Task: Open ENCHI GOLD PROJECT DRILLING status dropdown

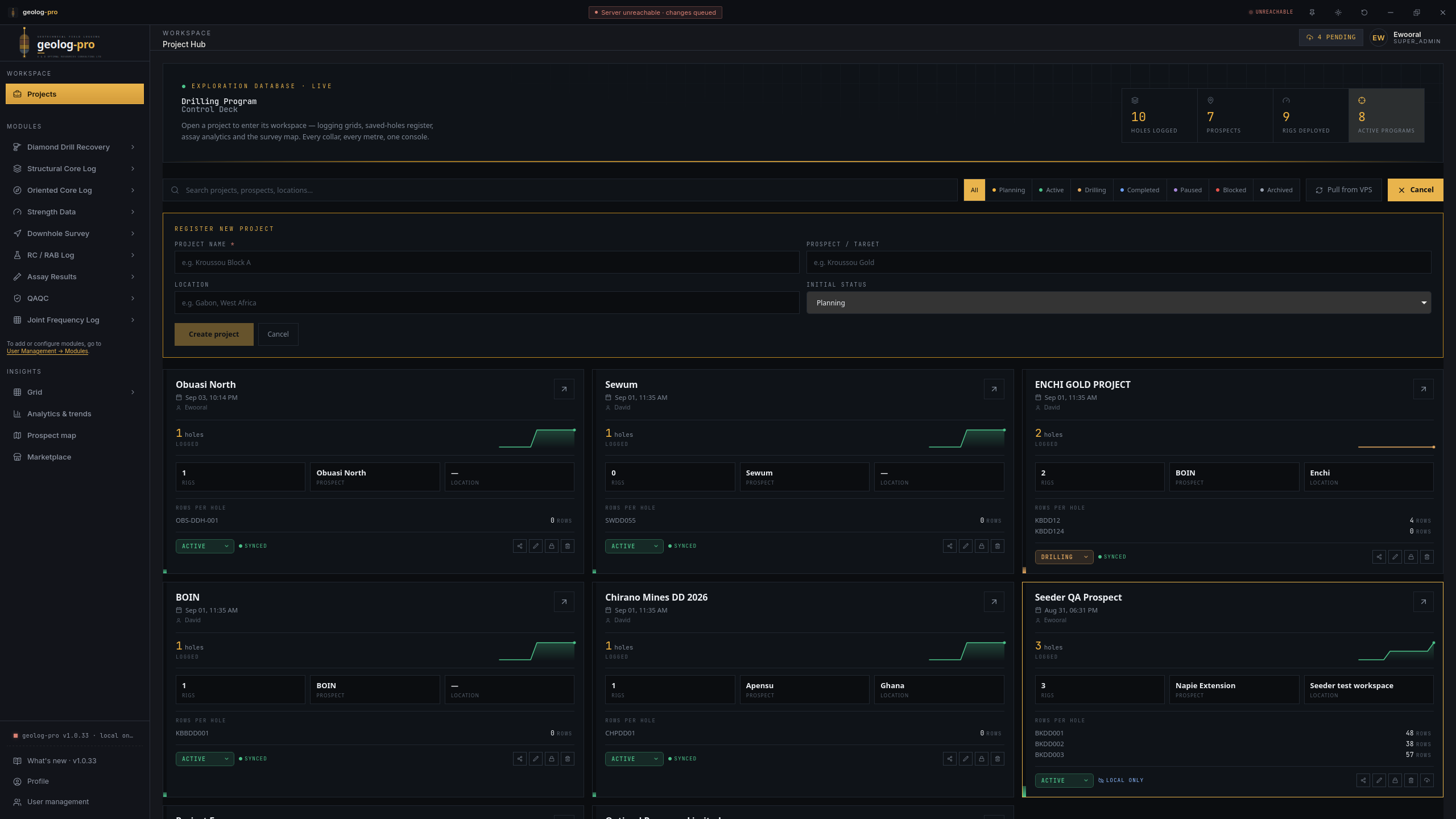Action: [1064, 557]
